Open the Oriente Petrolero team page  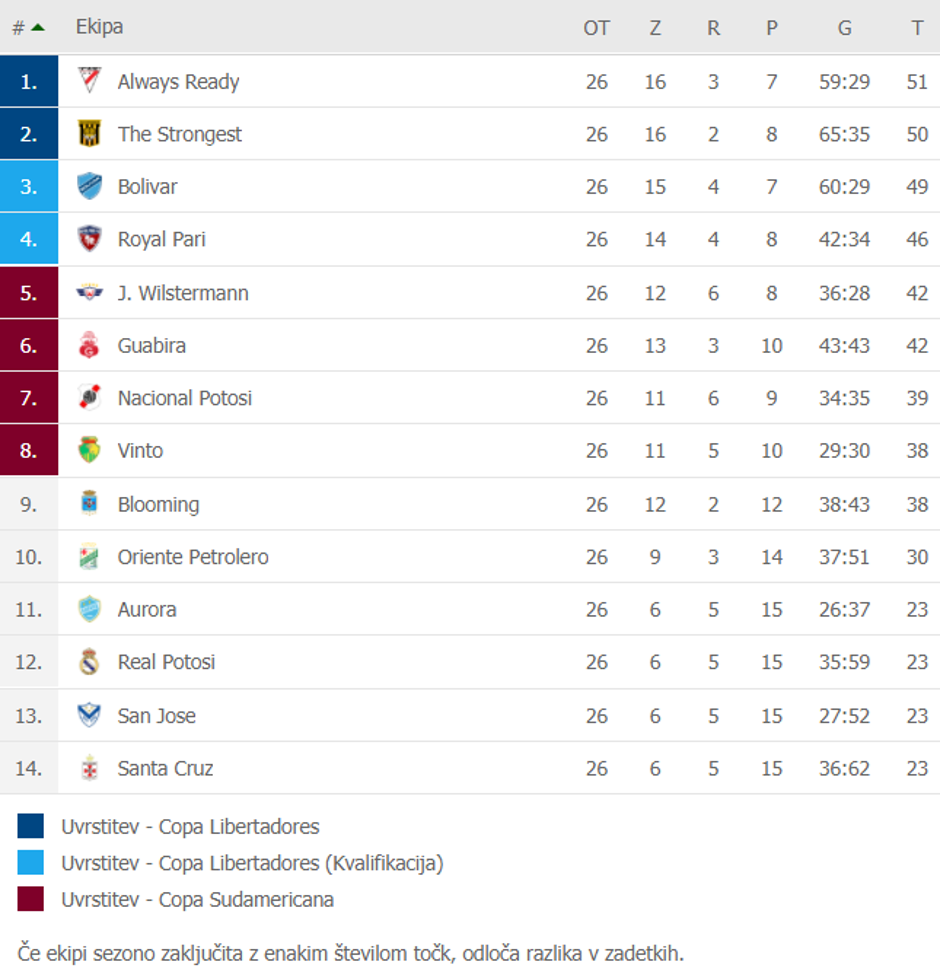coord(192,556)
